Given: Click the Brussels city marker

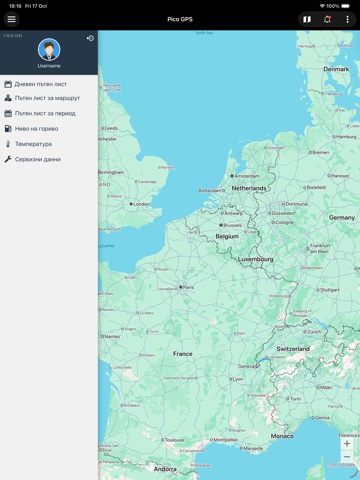Looking at the screenshot, I should [221, 225].
